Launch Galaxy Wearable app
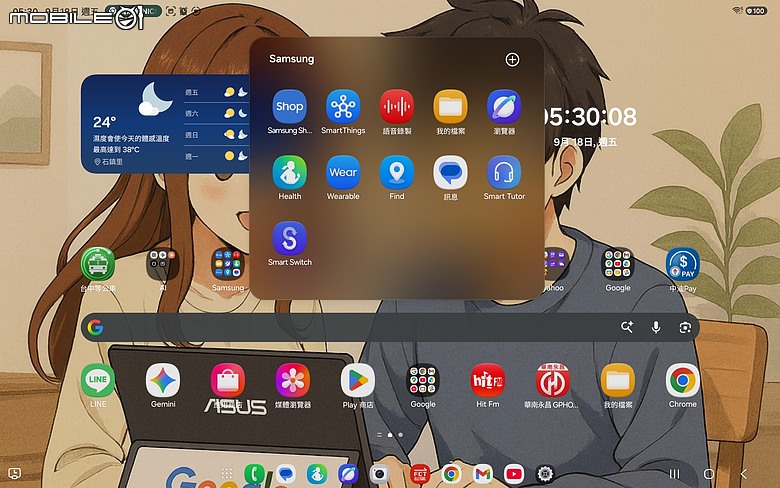The height and width of the screenshot is (488, 780). click(343, 172)
